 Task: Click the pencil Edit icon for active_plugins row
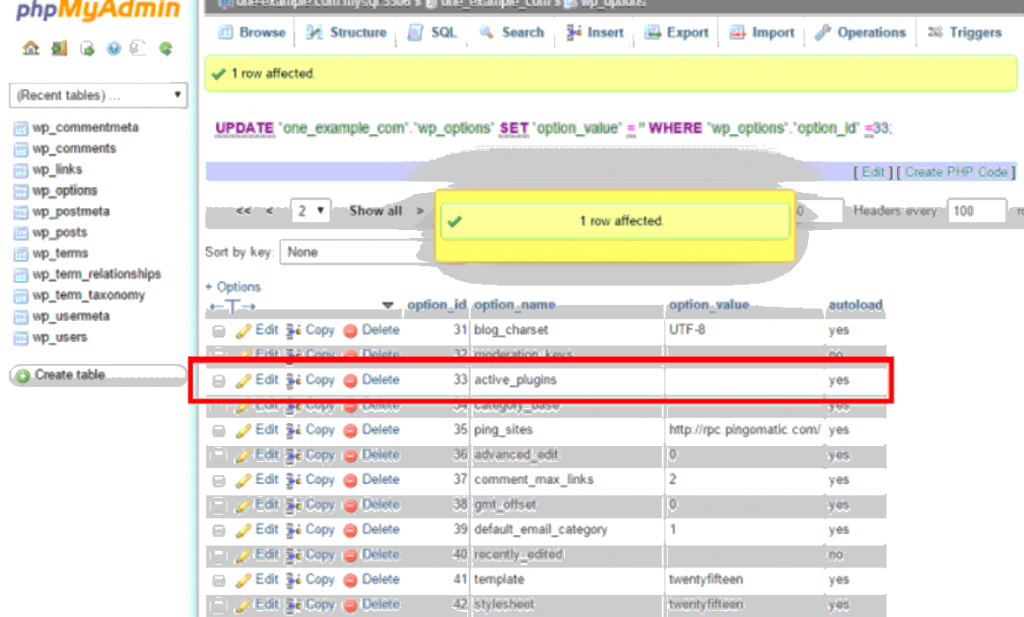243,381
